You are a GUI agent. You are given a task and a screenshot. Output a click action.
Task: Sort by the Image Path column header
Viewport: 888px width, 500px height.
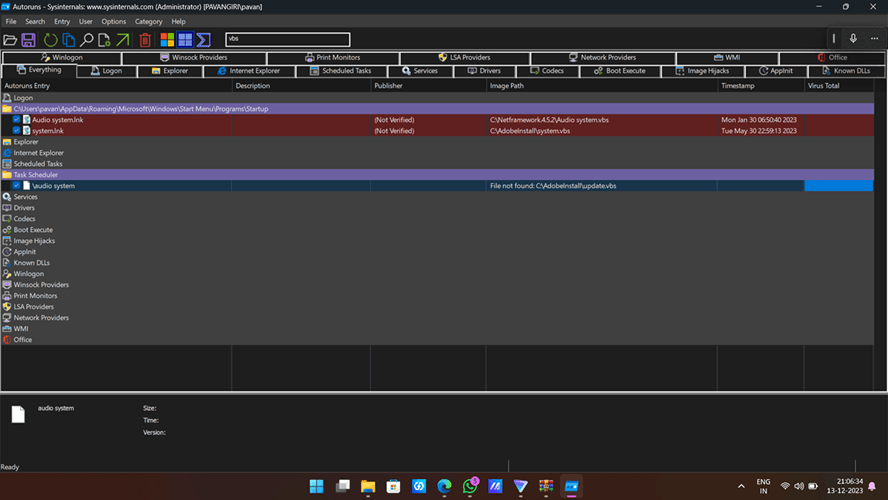coord(601,86)
